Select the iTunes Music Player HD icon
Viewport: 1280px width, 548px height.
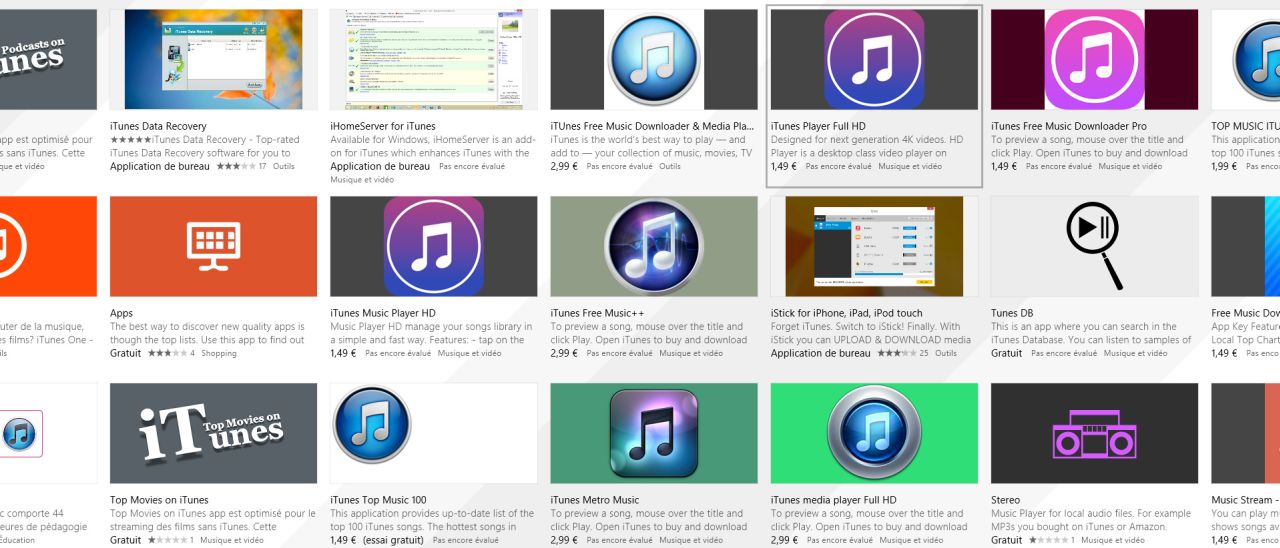[433, 246]
